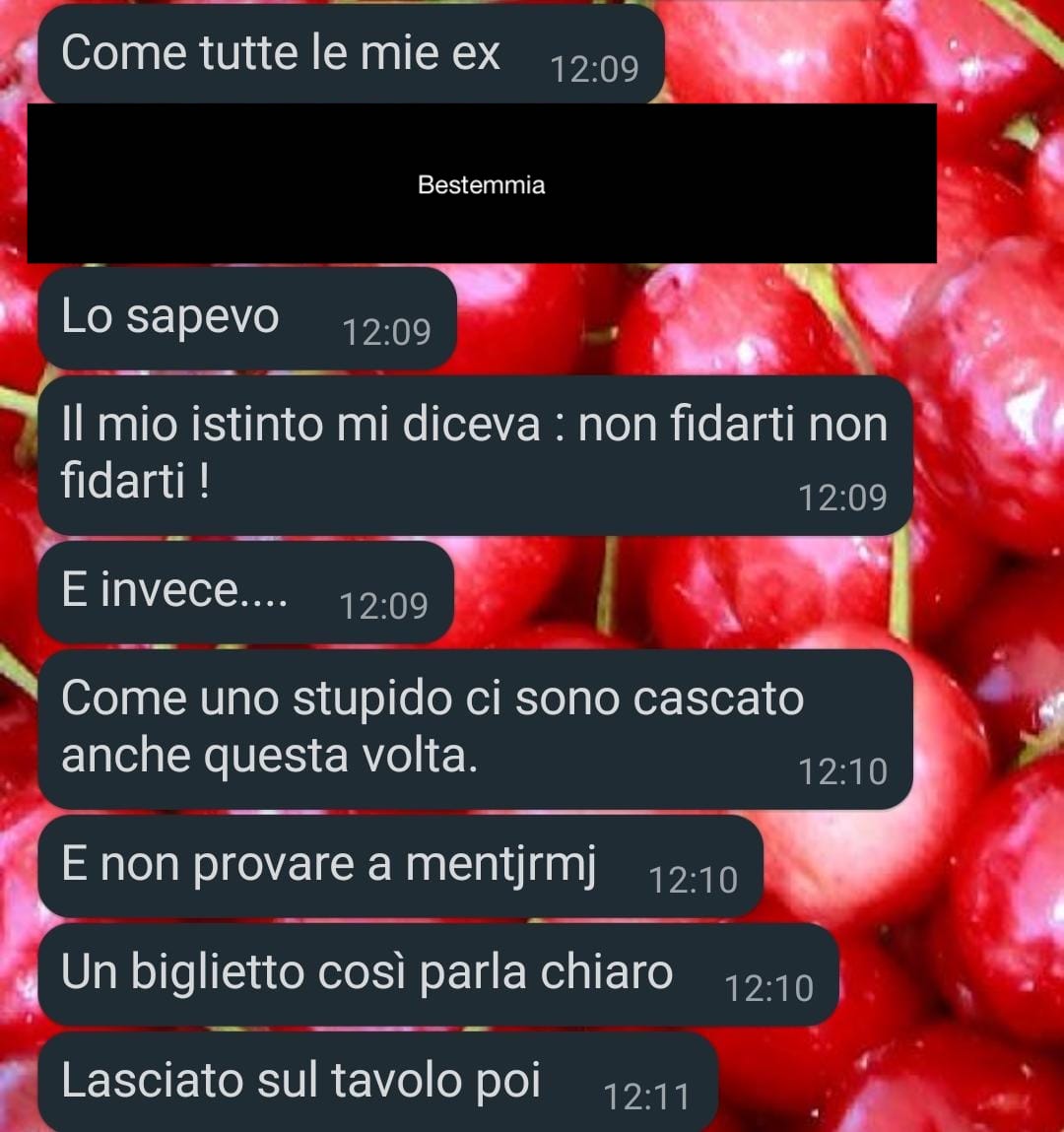Click the 12:09 timestamp beside "Lo sapevo"
Image resolution: width=1064 pixels, height=1132 pixels.
coord(386,333)
